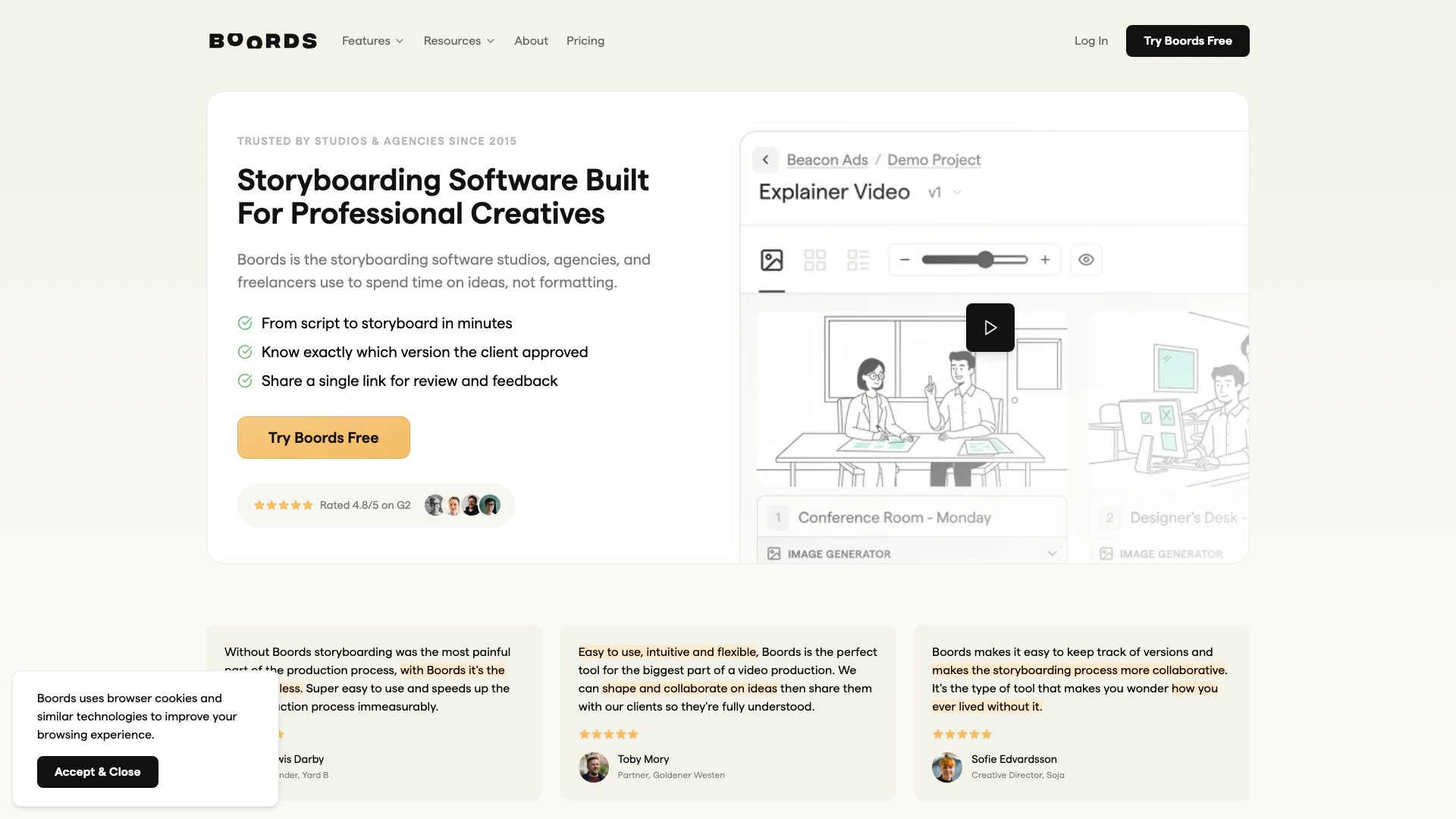Open the About page
This screenshot has height=819, width=1456.
click(x=531, y=41)
